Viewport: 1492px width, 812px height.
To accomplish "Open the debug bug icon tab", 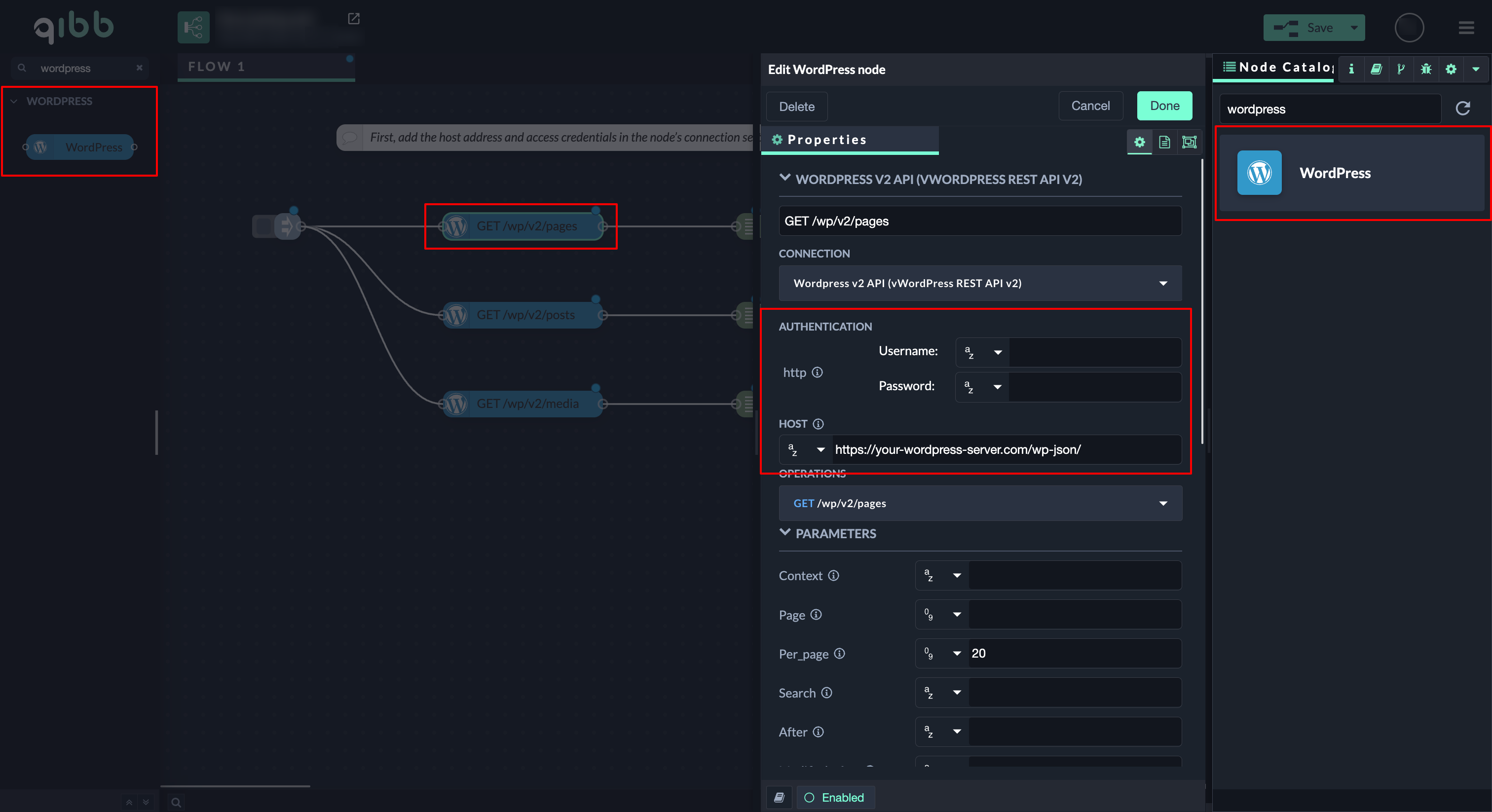I will tap(1425, 69).
